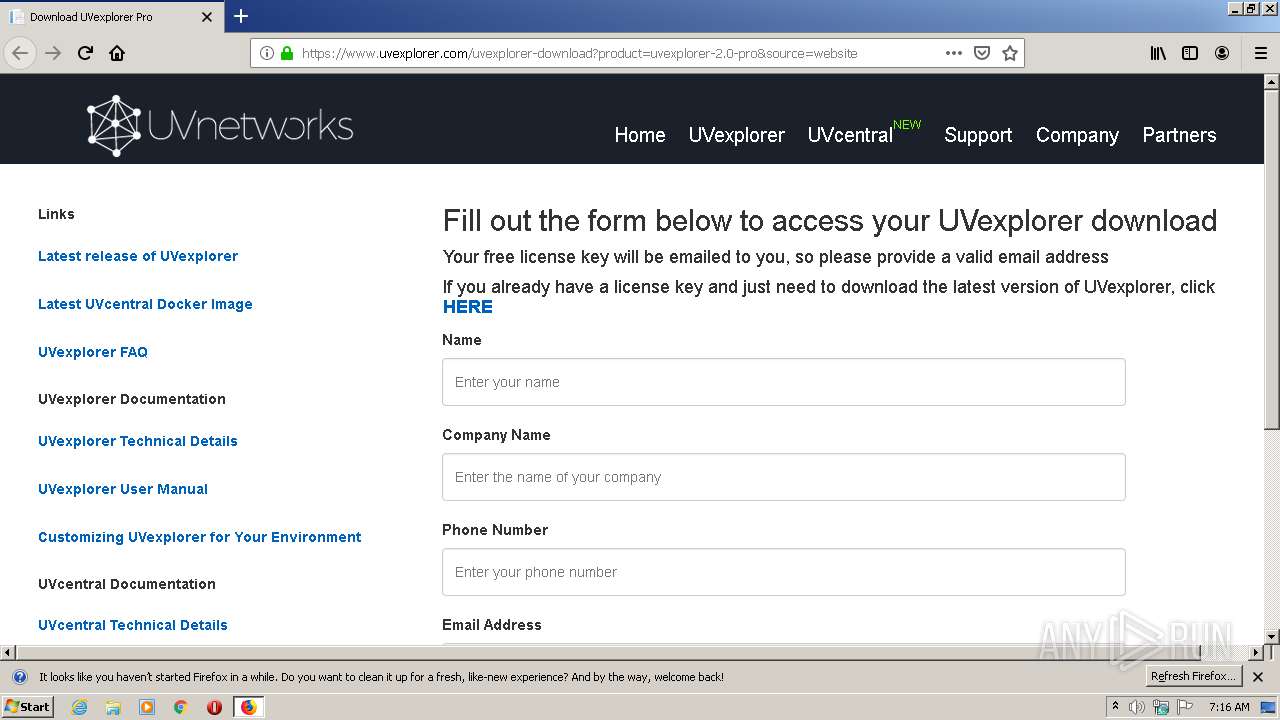Open the Partners navigation item
This screenshot has width=1280, height=720.
1179,135
